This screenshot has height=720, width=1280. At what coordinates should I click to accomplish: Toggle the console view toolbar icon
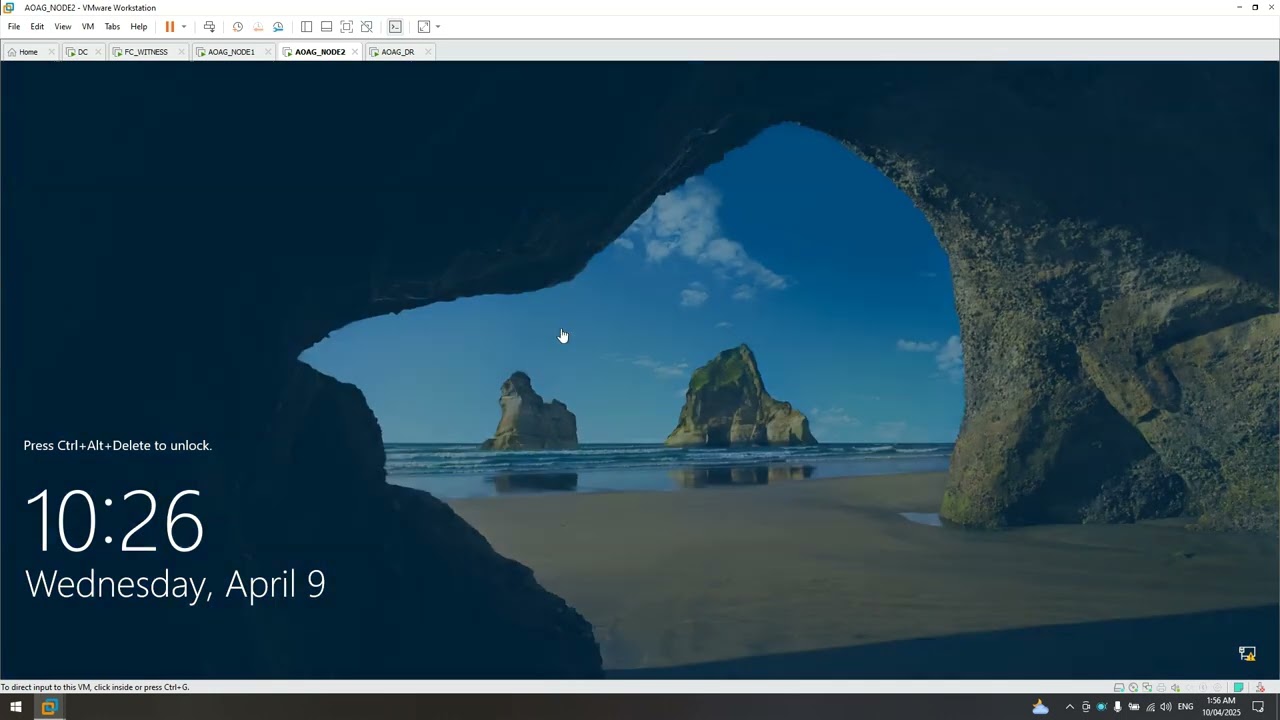395,27
